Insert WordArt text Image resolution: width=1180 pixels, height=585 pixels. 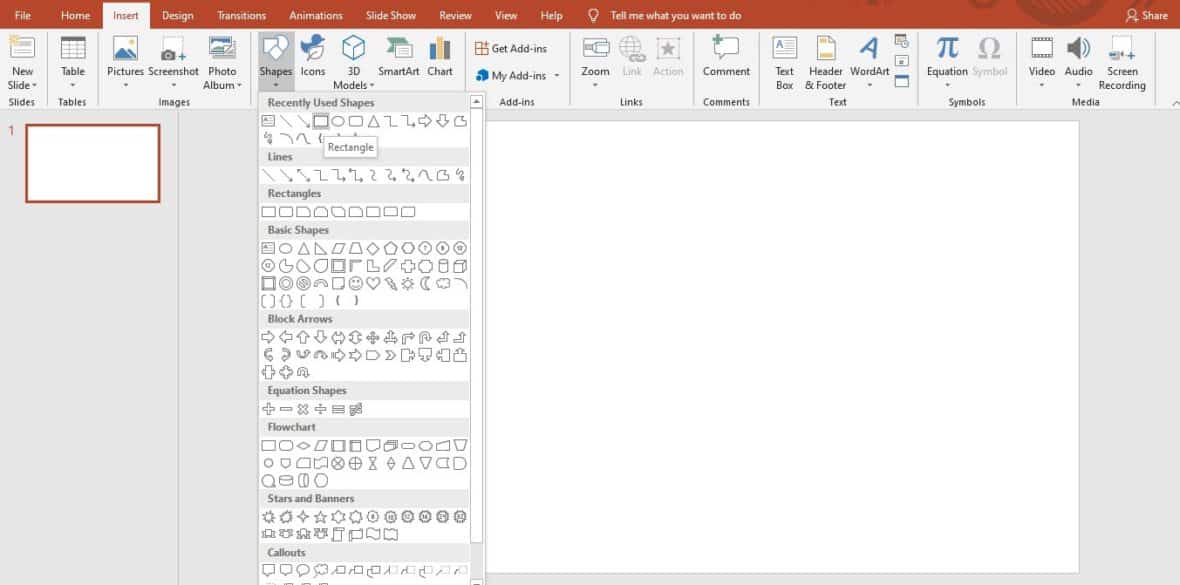click(x=868, y=60)
